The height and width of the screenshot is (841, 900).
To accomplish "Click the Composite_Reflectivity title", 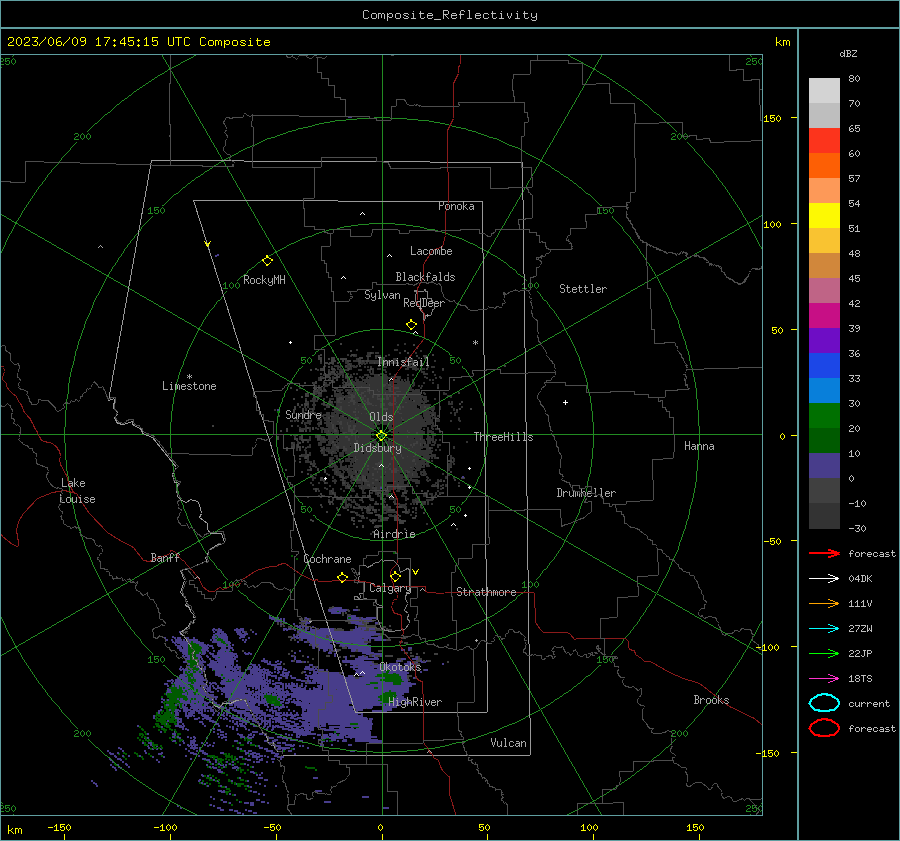I will point(449,15).
